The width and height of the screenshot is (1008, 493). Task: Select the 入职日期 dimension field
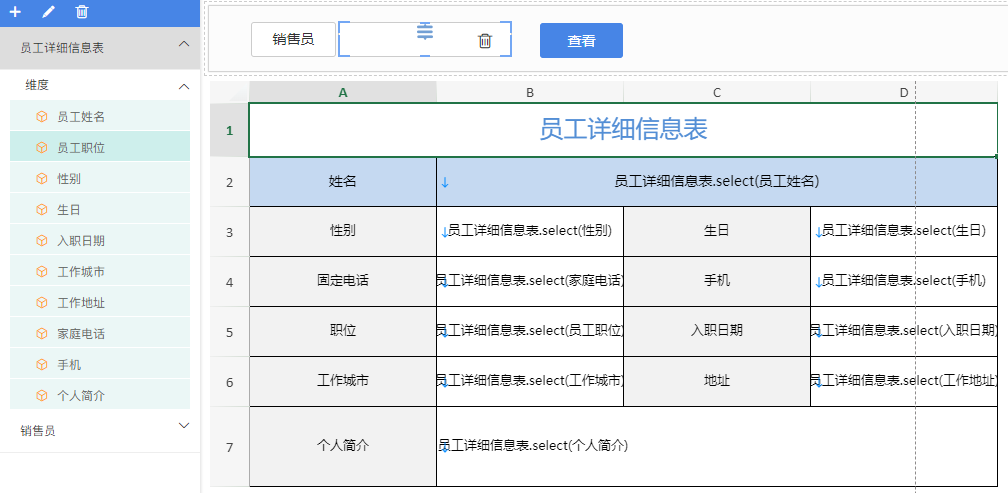[100, 240]
